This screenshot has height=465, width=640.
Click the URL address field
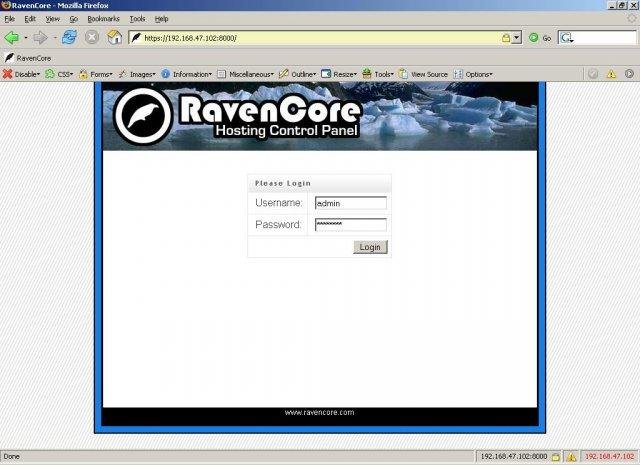[322, 38]
